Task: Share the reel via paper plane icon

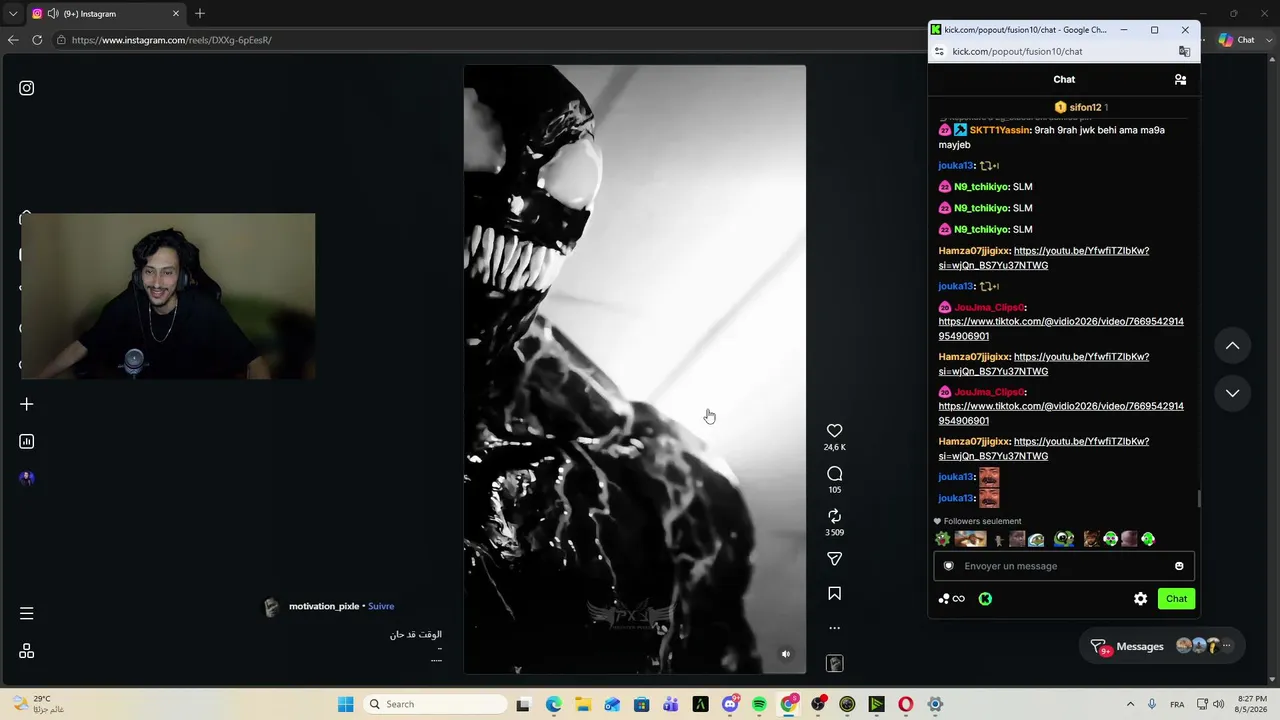Action: click(834, 559)
